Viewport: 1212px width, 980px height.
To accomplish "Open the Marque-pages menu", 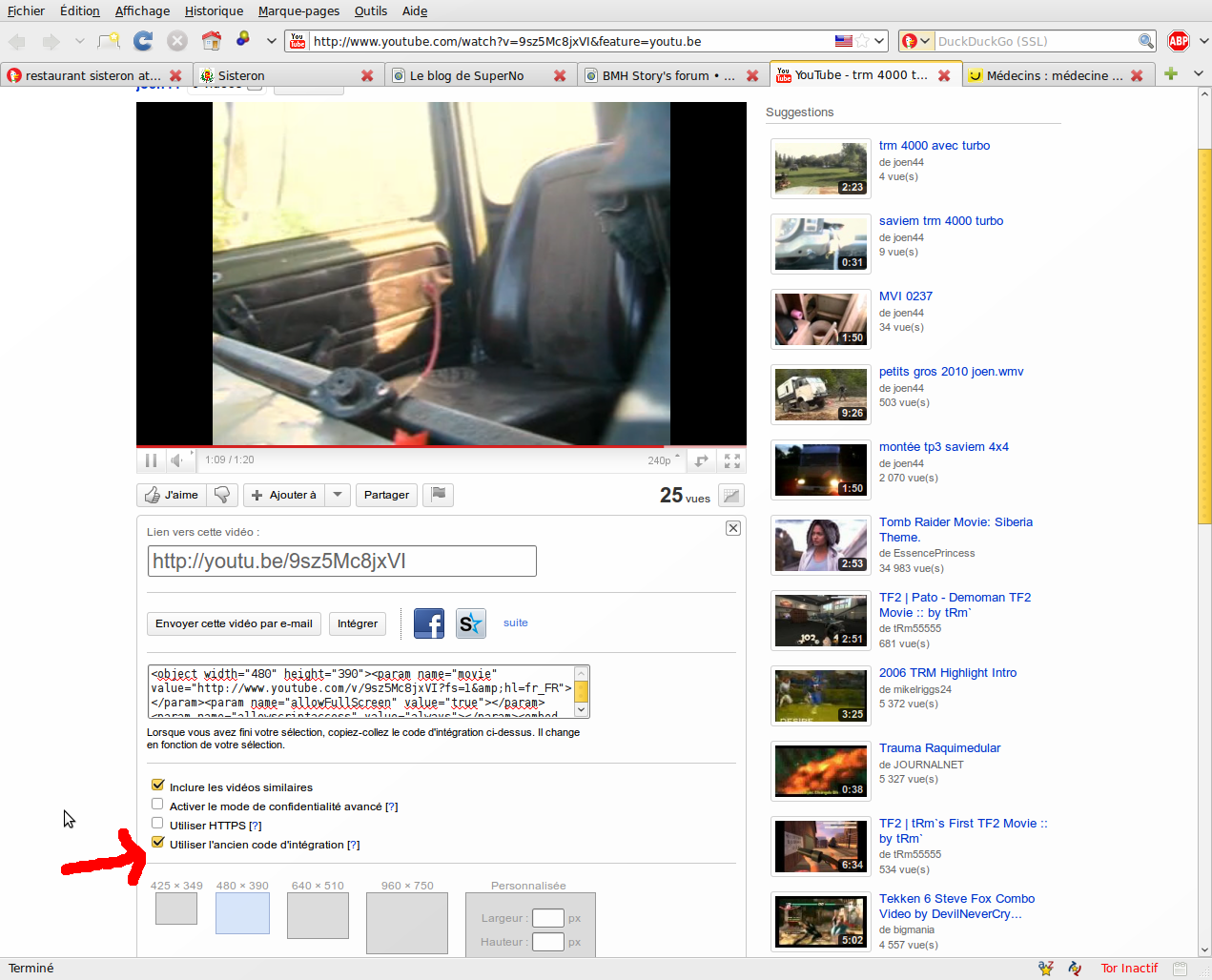I will coord(298,10).
